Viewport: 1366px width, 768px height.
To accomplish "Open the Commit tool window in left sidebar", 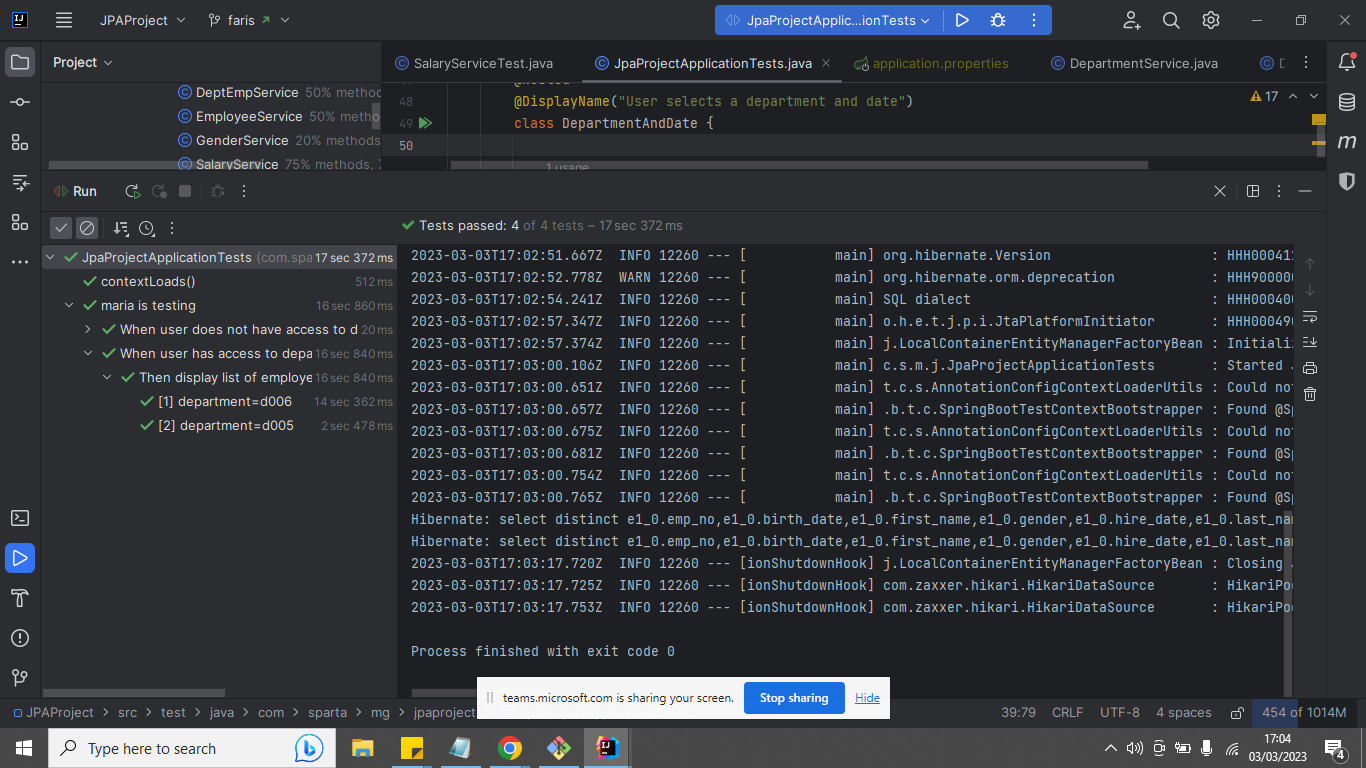I will (x=20, y=101).
